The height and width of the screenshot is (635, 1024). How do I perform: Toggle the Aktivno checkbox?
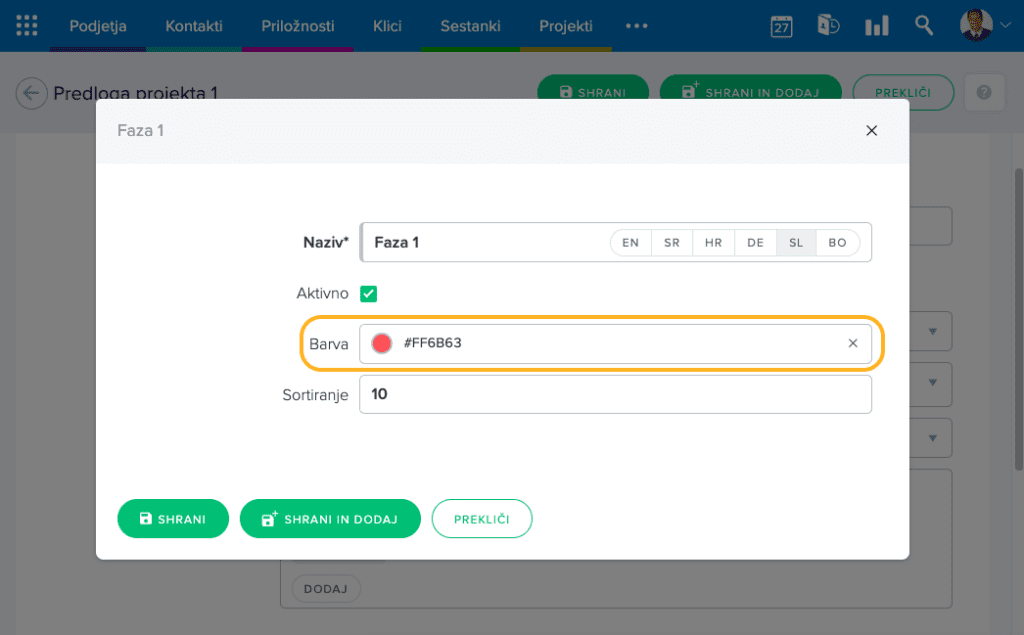(x=369, y=294)
